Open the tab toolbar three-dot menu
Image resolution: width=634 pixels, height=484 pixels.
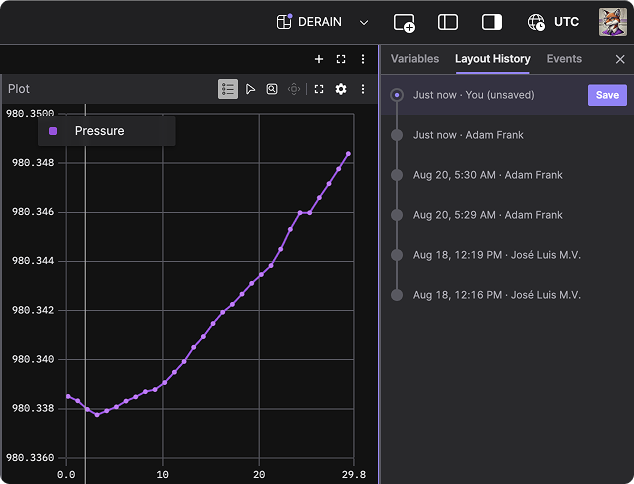(363, 59)
